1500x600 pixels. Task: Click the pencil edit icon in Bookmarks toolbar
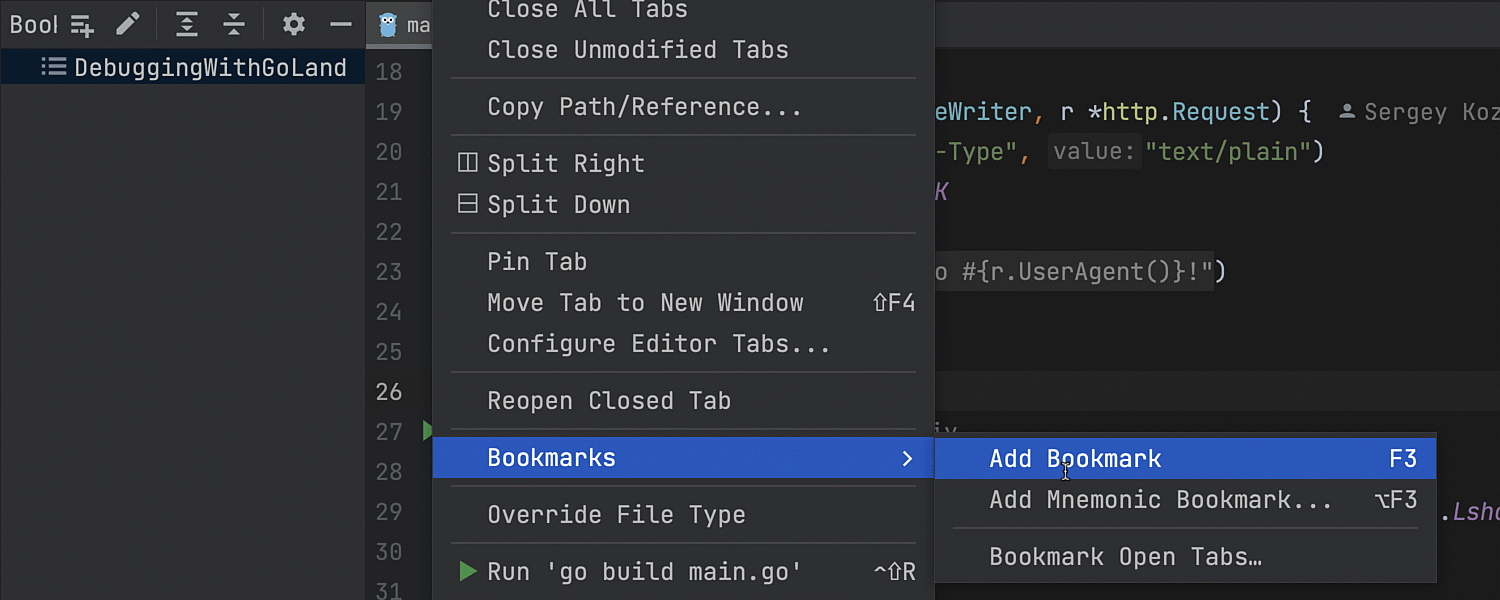pos(128,25)
